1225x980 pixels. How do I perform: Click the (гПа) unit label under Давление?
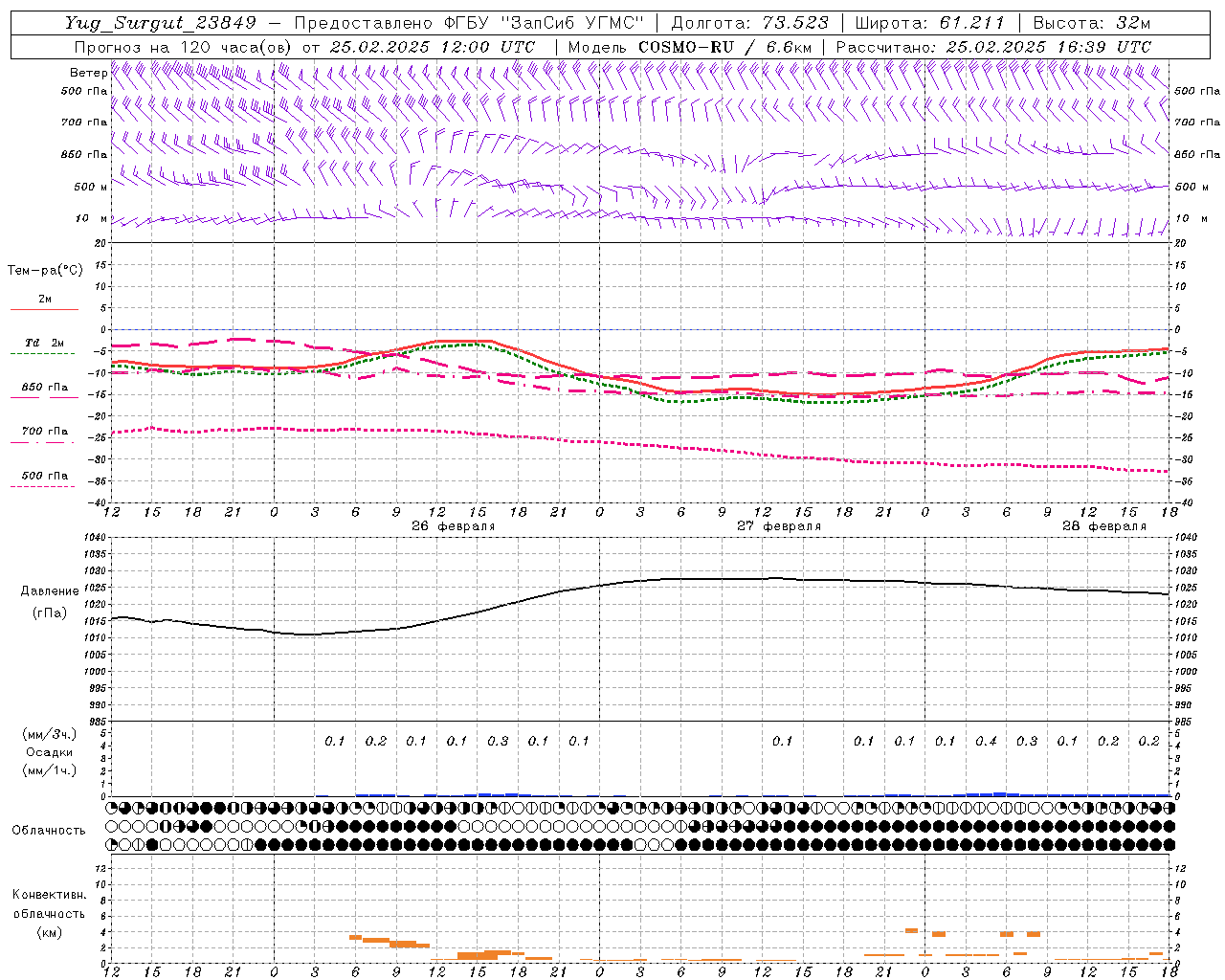(50, 612)
